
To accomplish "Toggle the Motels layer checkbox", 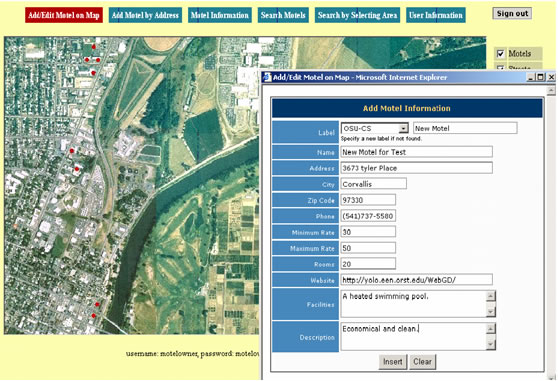I will click(500, 54).
